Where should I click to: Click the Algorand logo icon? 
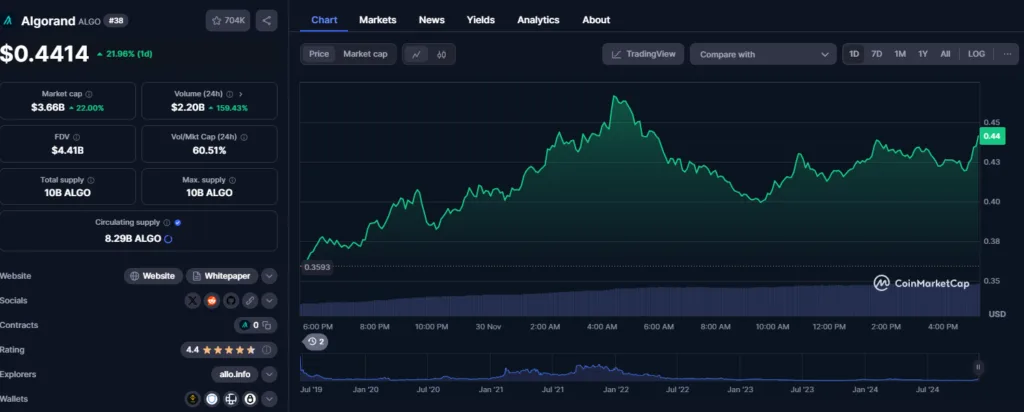[7, 21]
